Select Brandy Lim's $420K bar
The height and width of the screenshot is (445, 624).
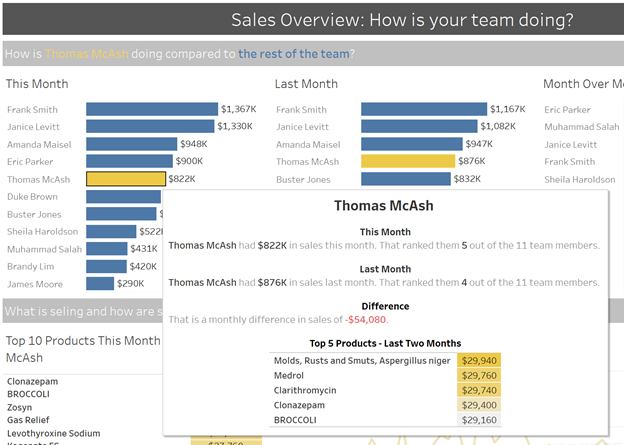click(x=106, y=266)
